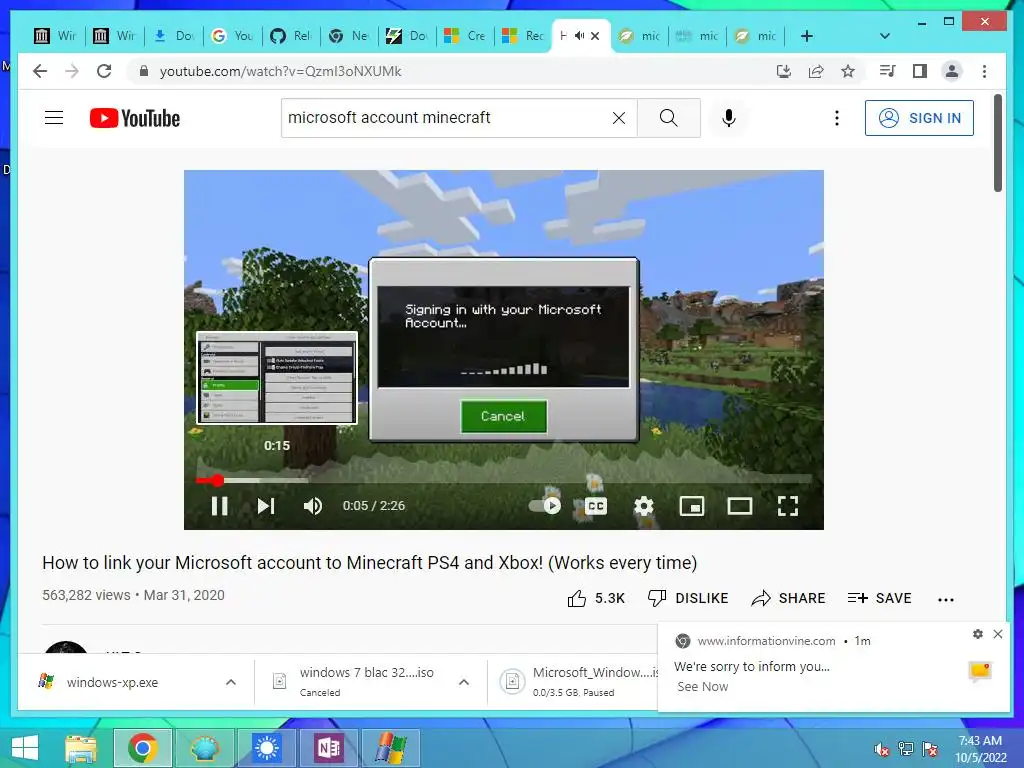Enter full screen mode
This screenshot has height=768, width=1024.
tap(788, 506)
